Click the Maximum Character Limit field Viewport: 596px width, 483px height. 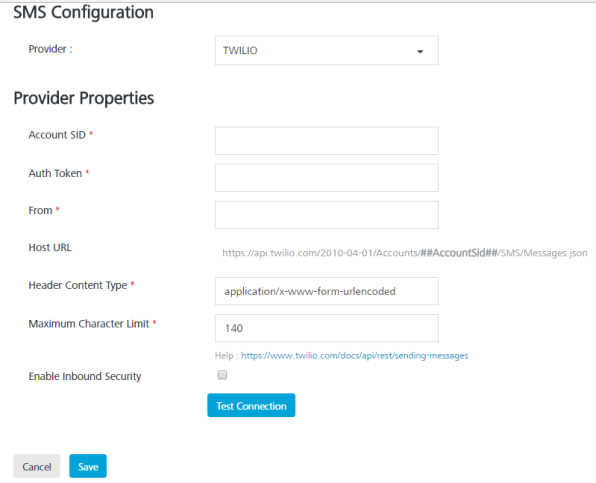click(x=327, y=328)
